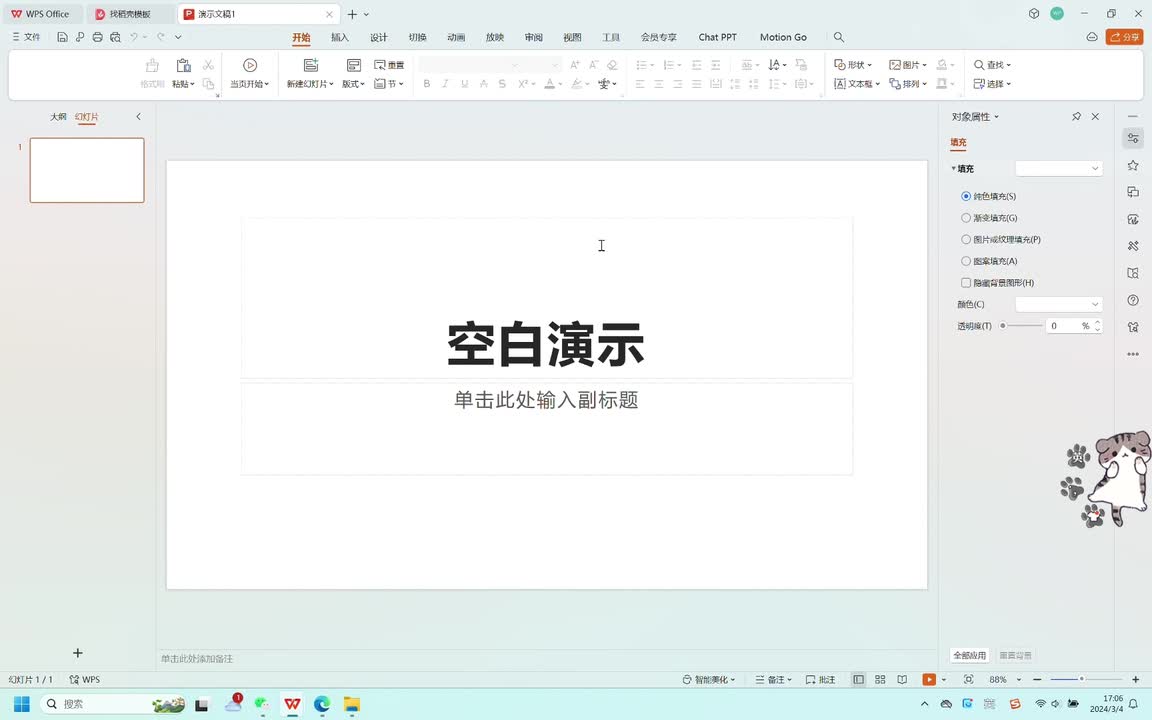Click the 新建幻灯片 new slide icon
This screenshot has height=720, width=1152.
click(310, 65)
